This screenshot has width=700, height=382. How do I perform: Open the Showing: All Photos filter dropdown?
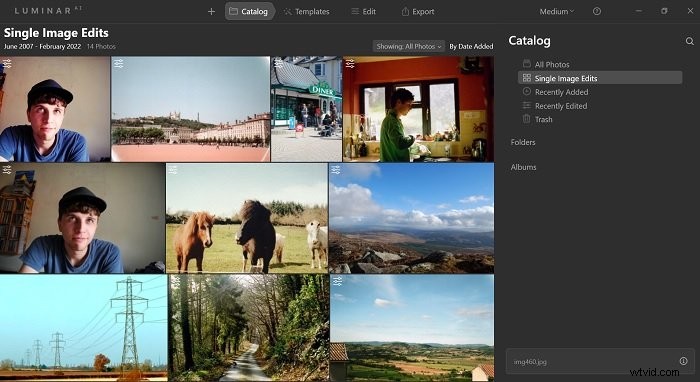pyautogui.click(x=408, y=46)
